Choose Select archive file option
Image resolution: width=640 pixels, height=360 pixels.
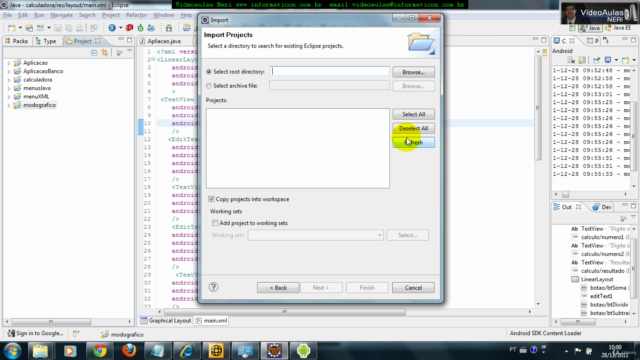pos(209,86)
